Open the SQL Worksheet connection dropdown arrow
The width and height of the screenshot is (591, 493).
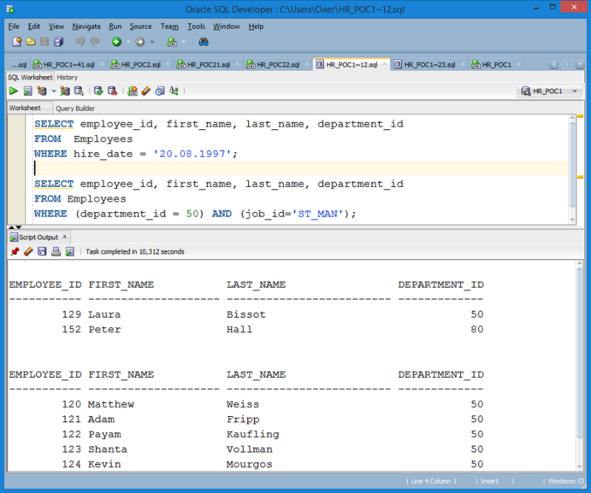click(x=184, y=42)
